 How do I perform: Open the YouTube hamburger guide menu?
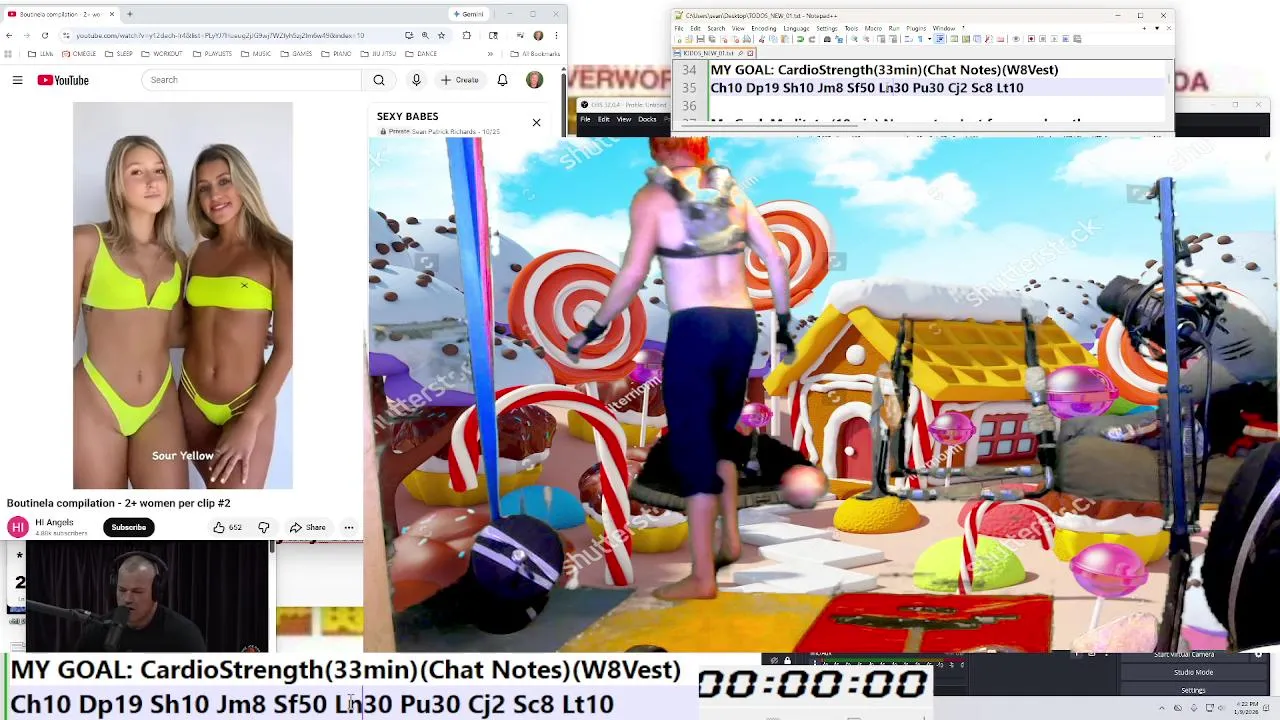point(17,80)
